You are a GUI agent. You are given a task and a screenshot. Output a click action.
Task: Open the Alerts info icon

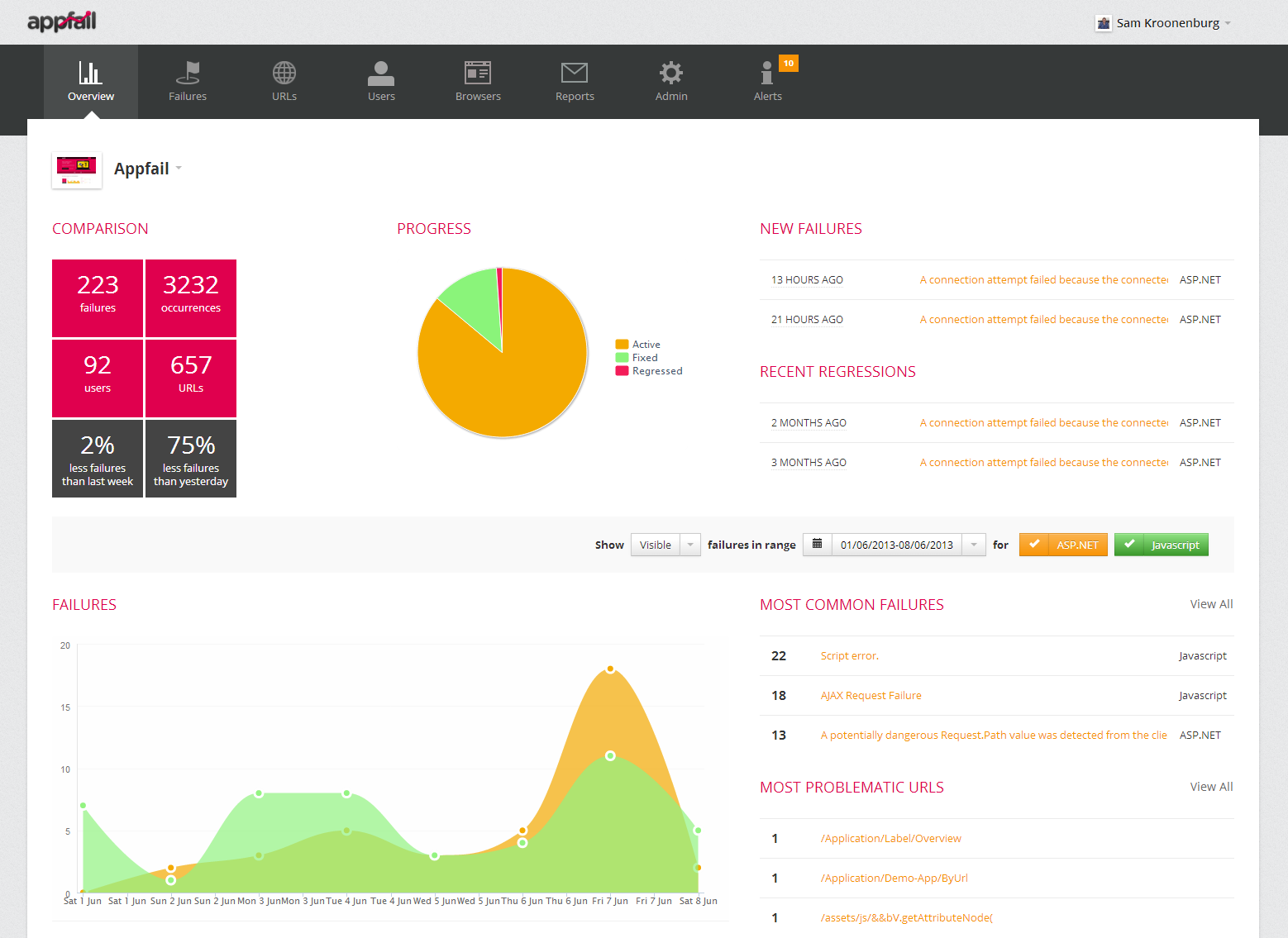pyautogui.click(x=767, y=73)
